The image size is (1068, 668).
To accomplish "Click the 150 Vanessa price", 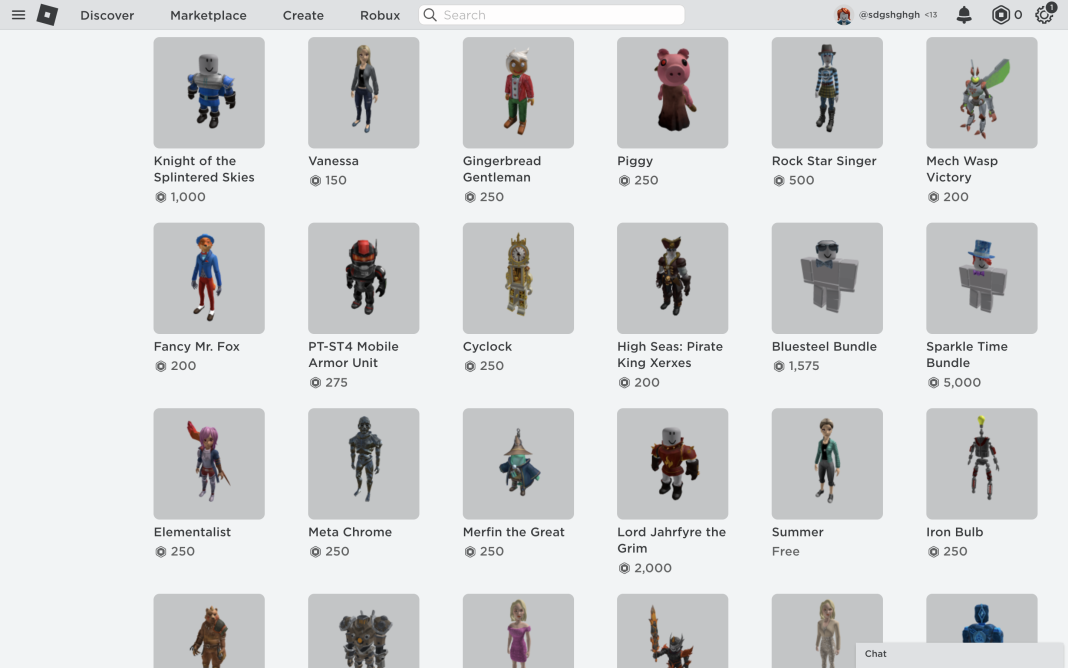I will pyautogui.click(x=336, y=180).
